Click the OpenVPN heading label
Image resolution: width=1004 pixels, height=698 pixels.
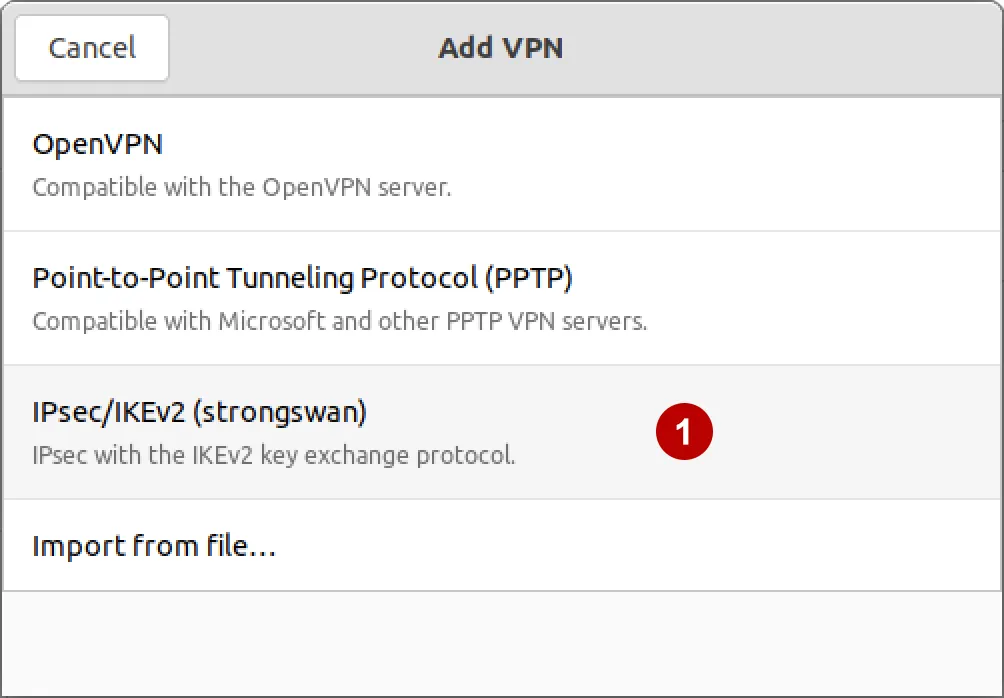coord(96,144)
